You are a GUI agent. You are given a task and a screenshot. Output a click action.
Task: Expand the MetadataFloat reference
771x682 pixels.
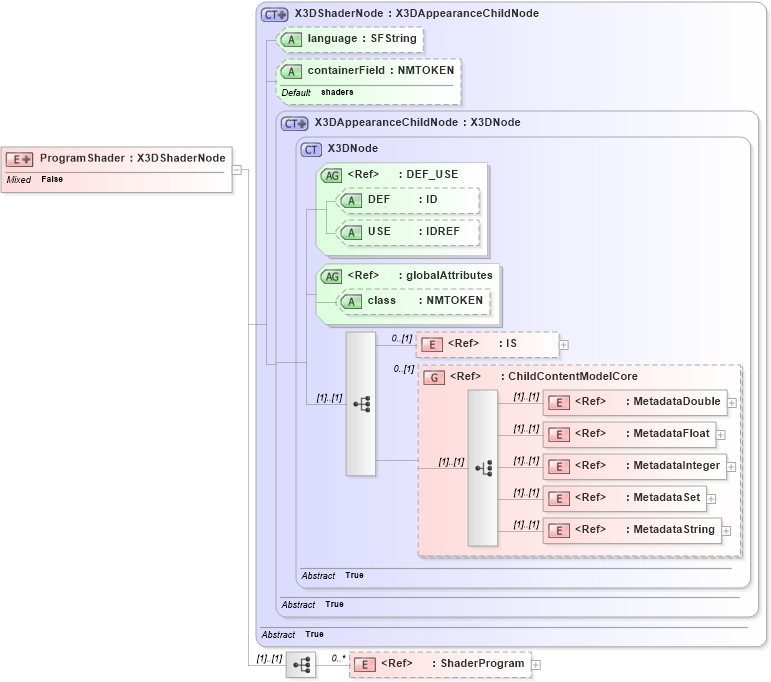(721, 435)
